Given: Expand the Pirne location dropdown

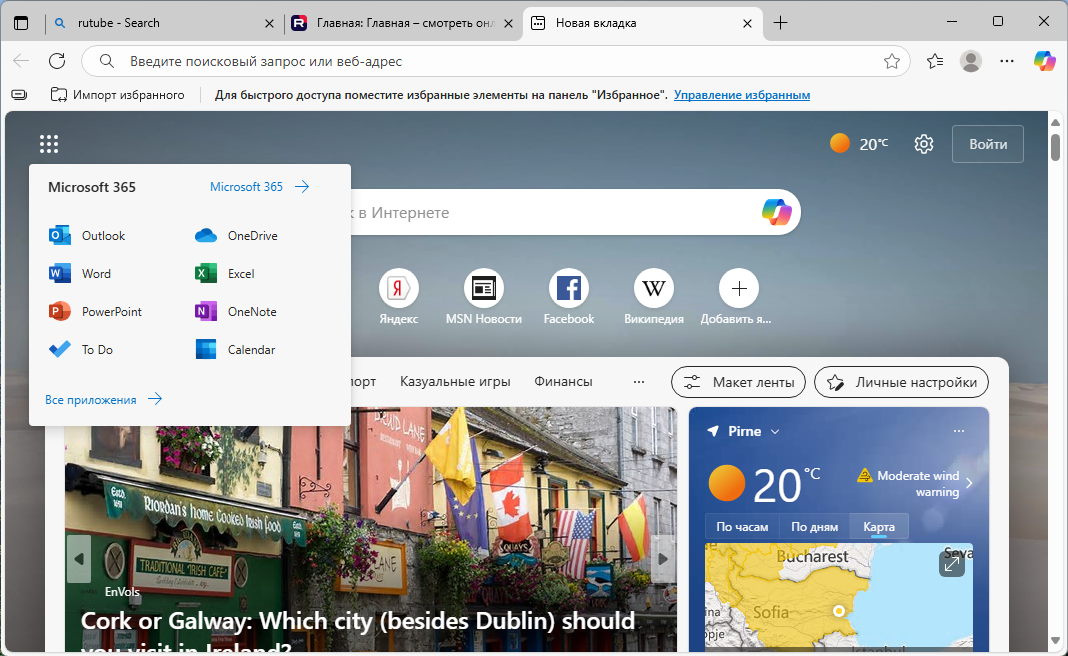Looking at the screenshot, I should pos(768,430).
